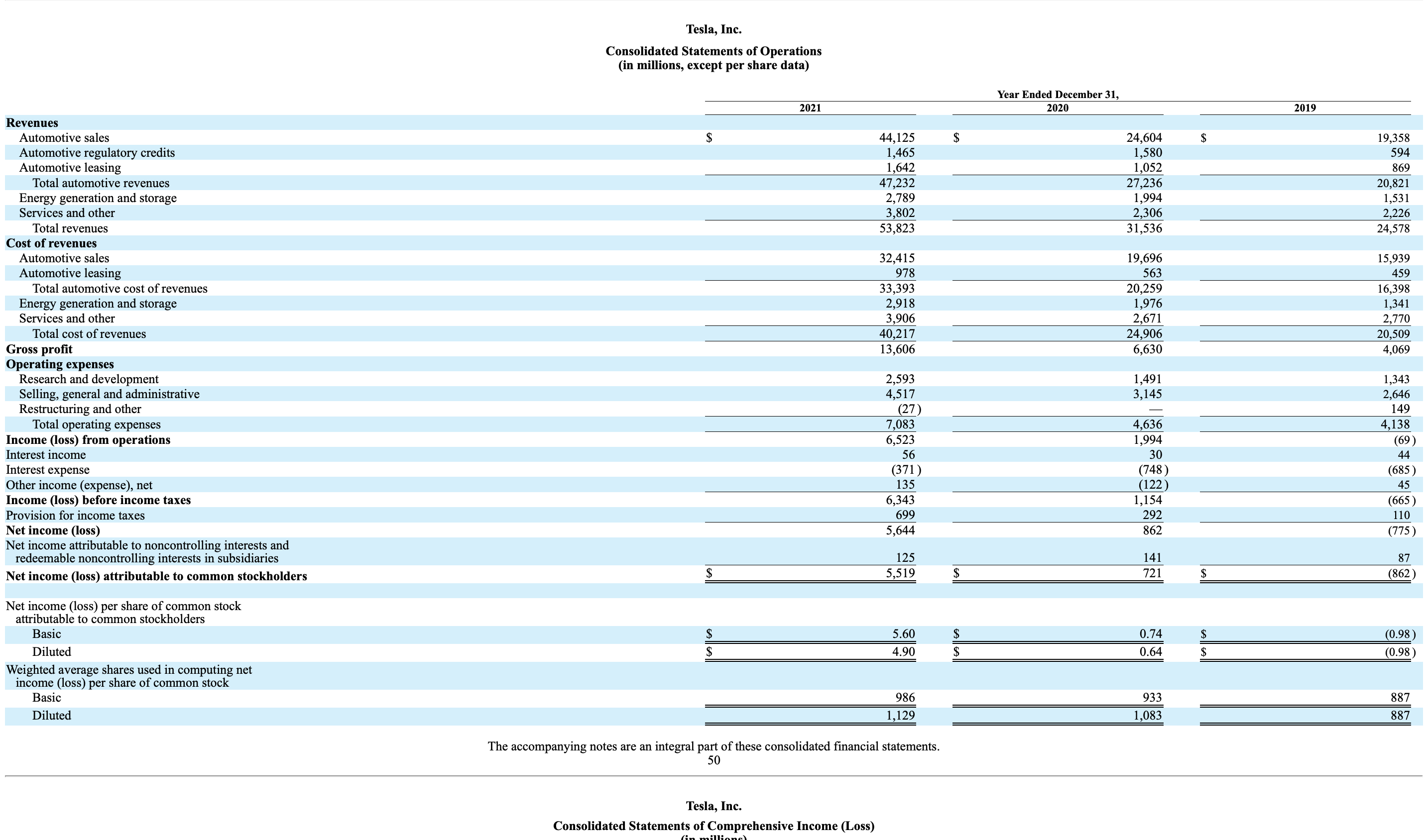Click the Automotive sales row label
The image size is (1426, 840).
(x=64, y=137)
